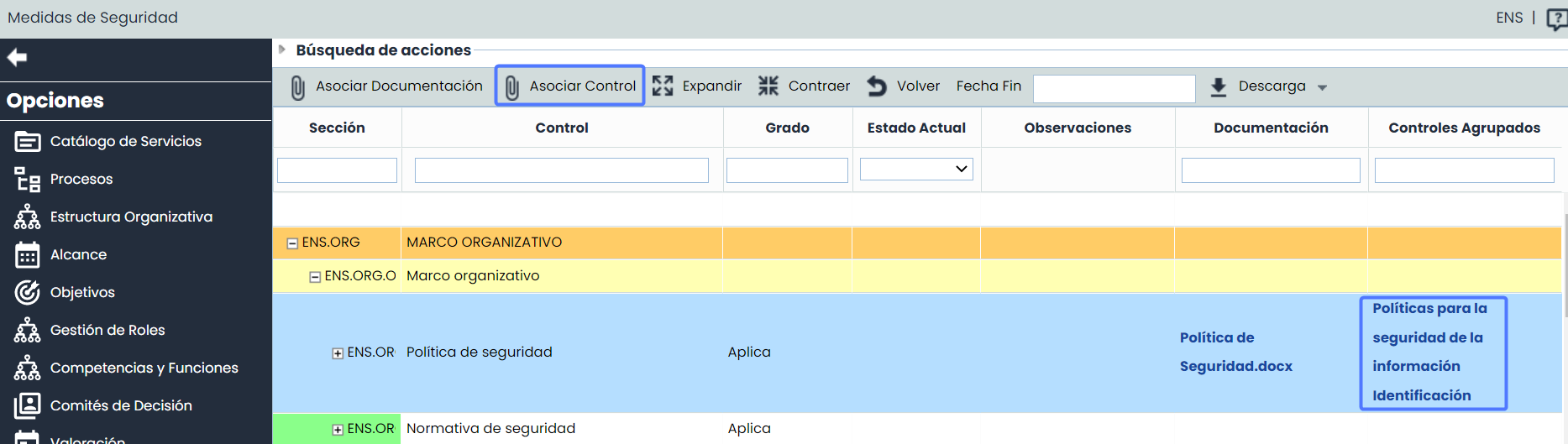
Task: Go to Comités de Decisión menu
Action: click(121, 405)
